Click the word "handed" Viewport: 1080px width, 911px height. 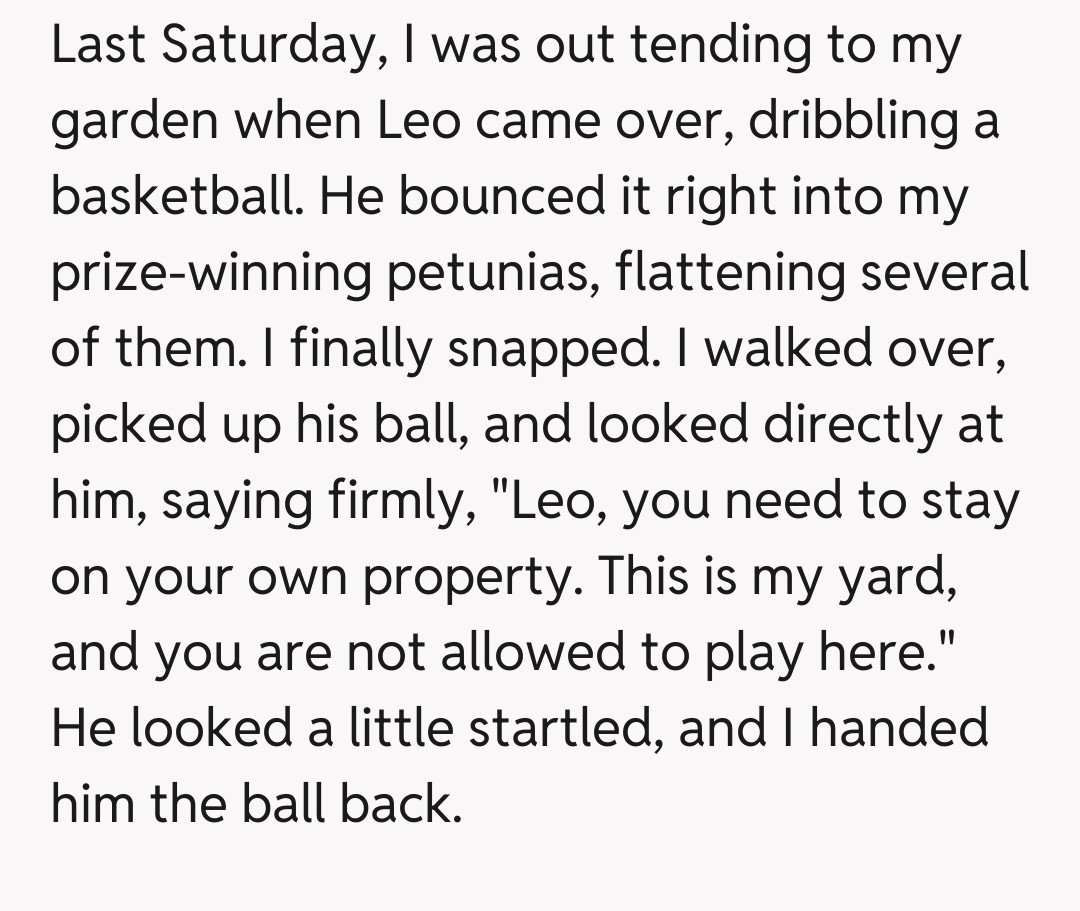pos(899,727)
